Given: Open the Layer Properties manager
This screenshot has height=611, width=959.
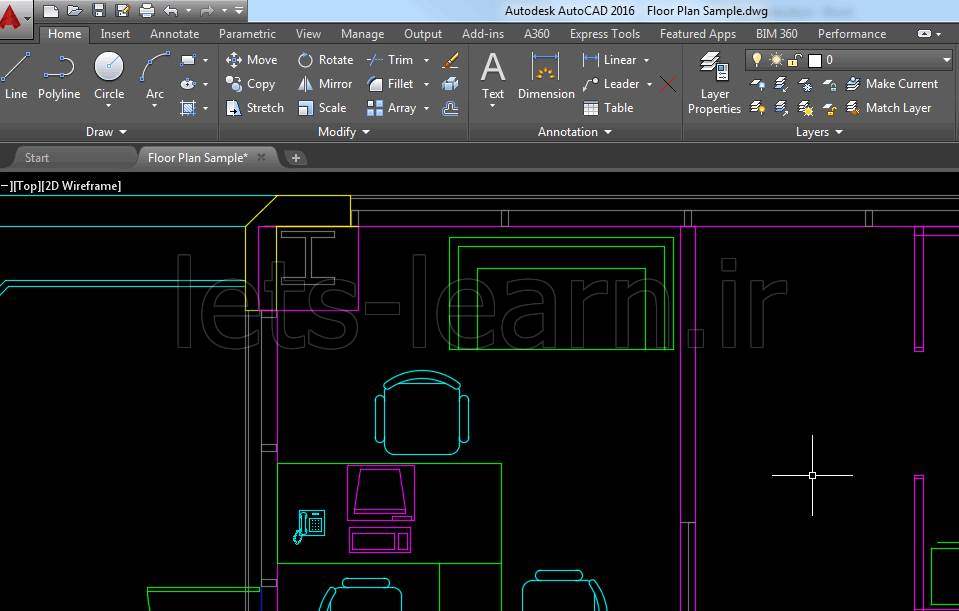Looking at the screenshot, I should tap(714, 83).
